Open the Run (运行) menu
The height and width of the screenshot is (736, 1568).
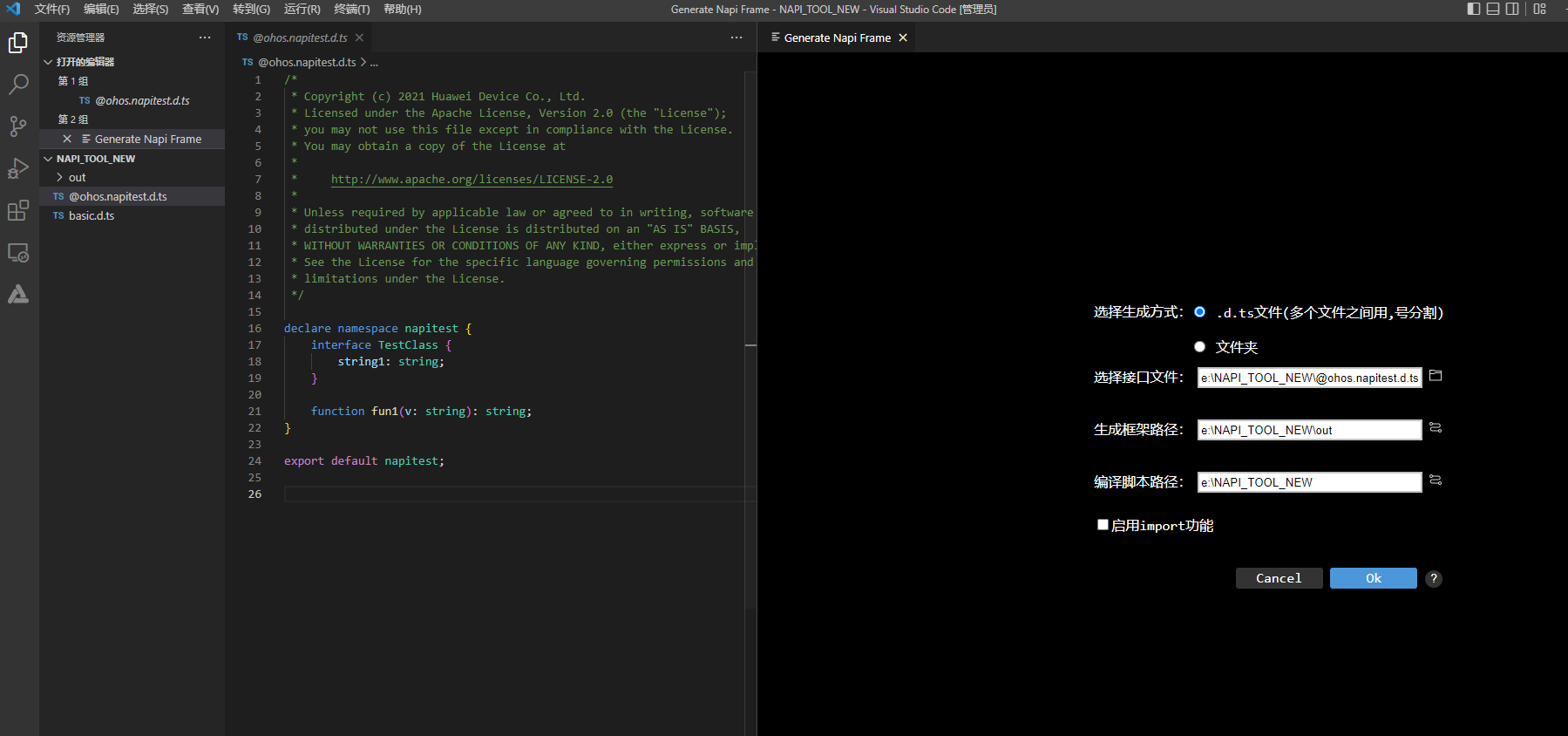[302, 9]
